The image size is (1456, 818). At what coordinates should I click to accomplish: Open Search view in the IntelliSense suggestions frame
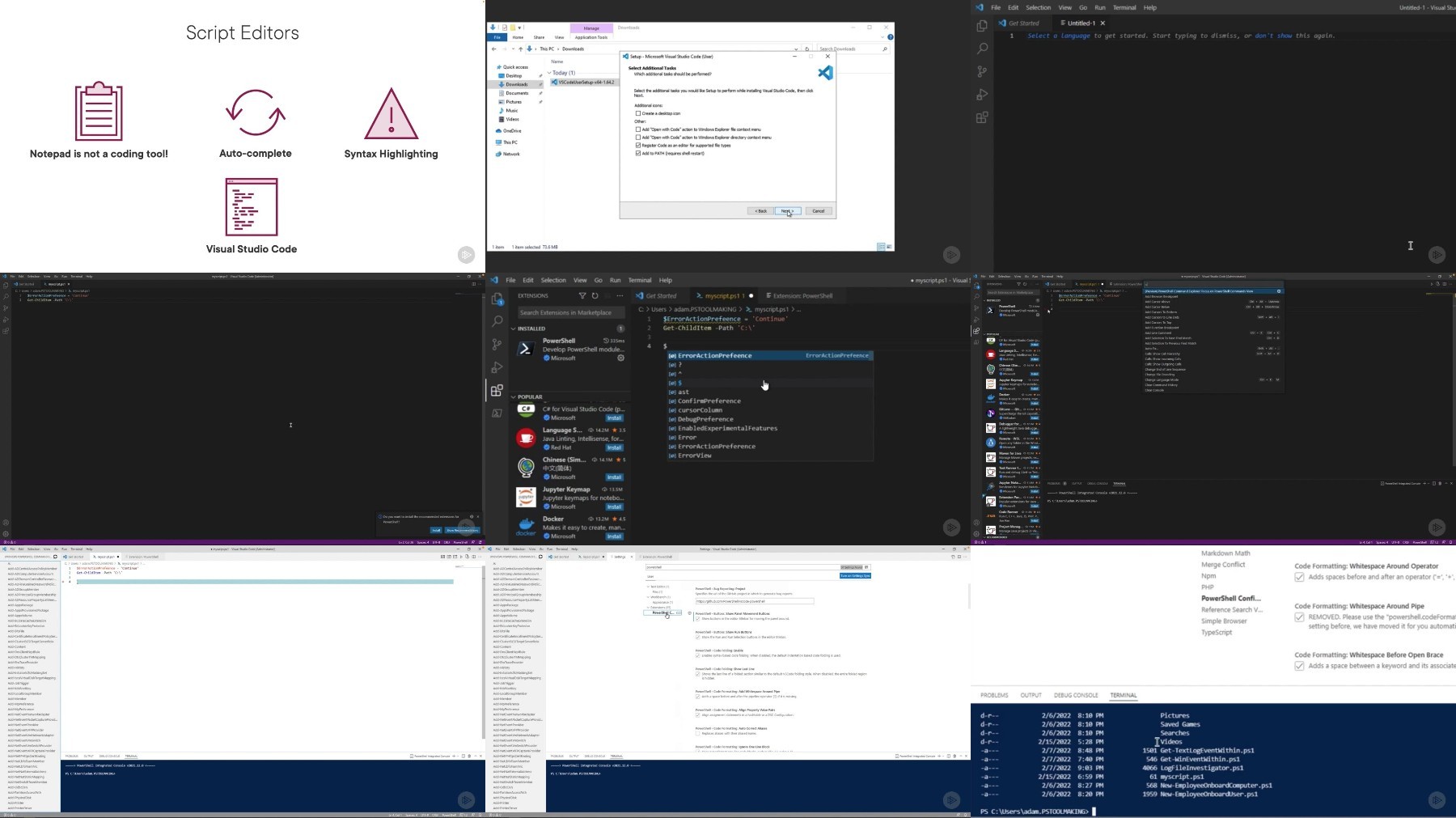pyautogui.click(x=497, y=321)
